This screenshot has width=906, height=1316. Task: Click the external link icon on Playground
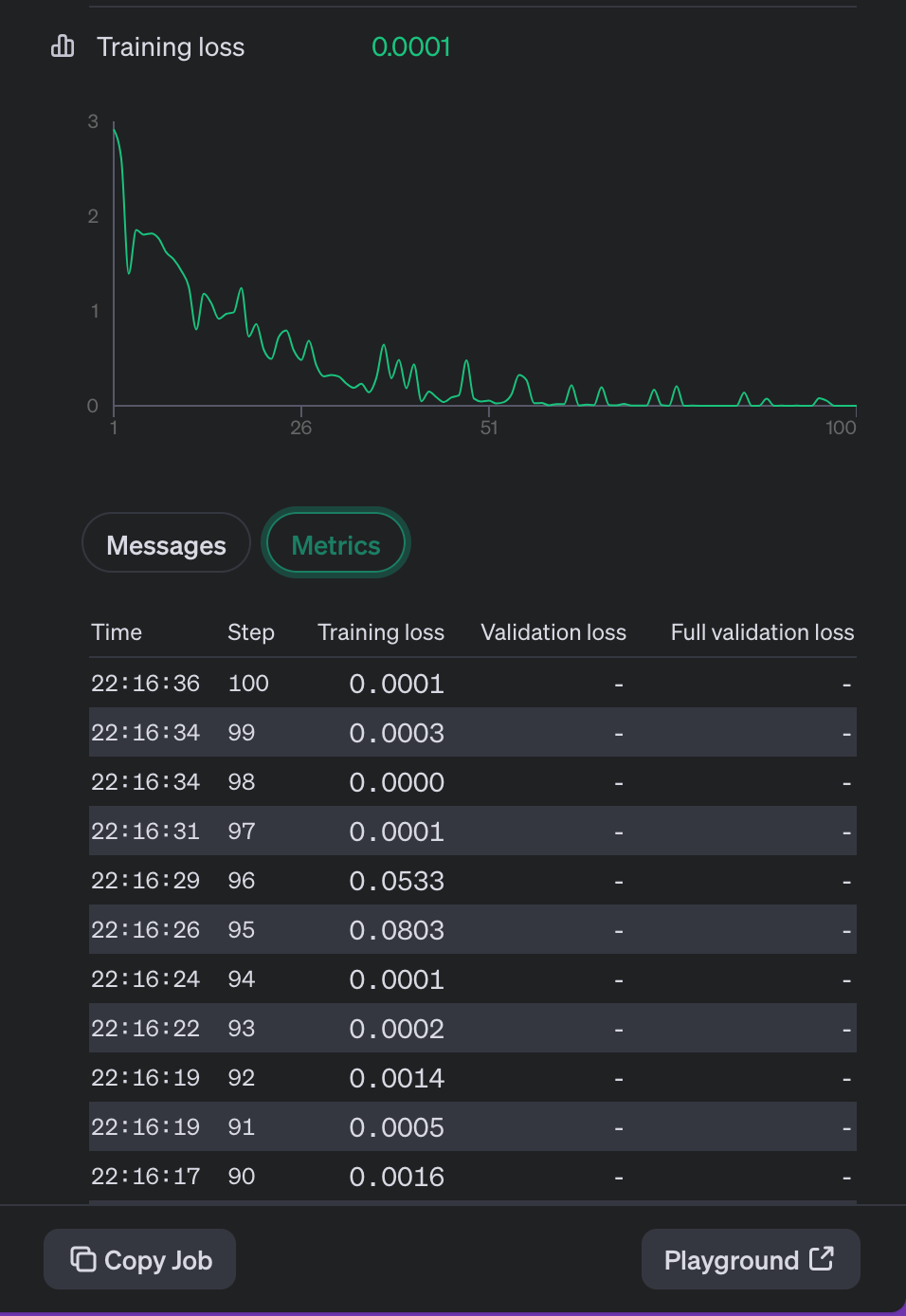tap(822, 1258)
